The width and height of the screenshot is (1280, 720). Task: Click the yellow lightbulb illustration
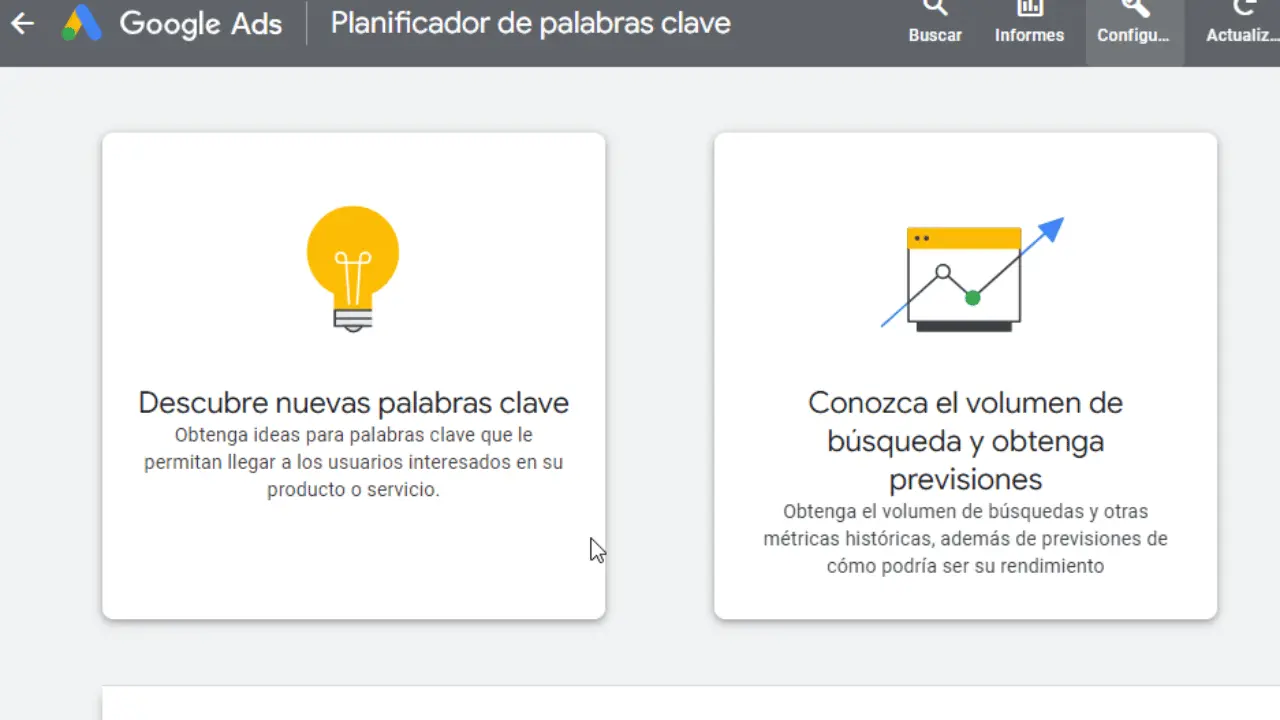coord(353,268)
